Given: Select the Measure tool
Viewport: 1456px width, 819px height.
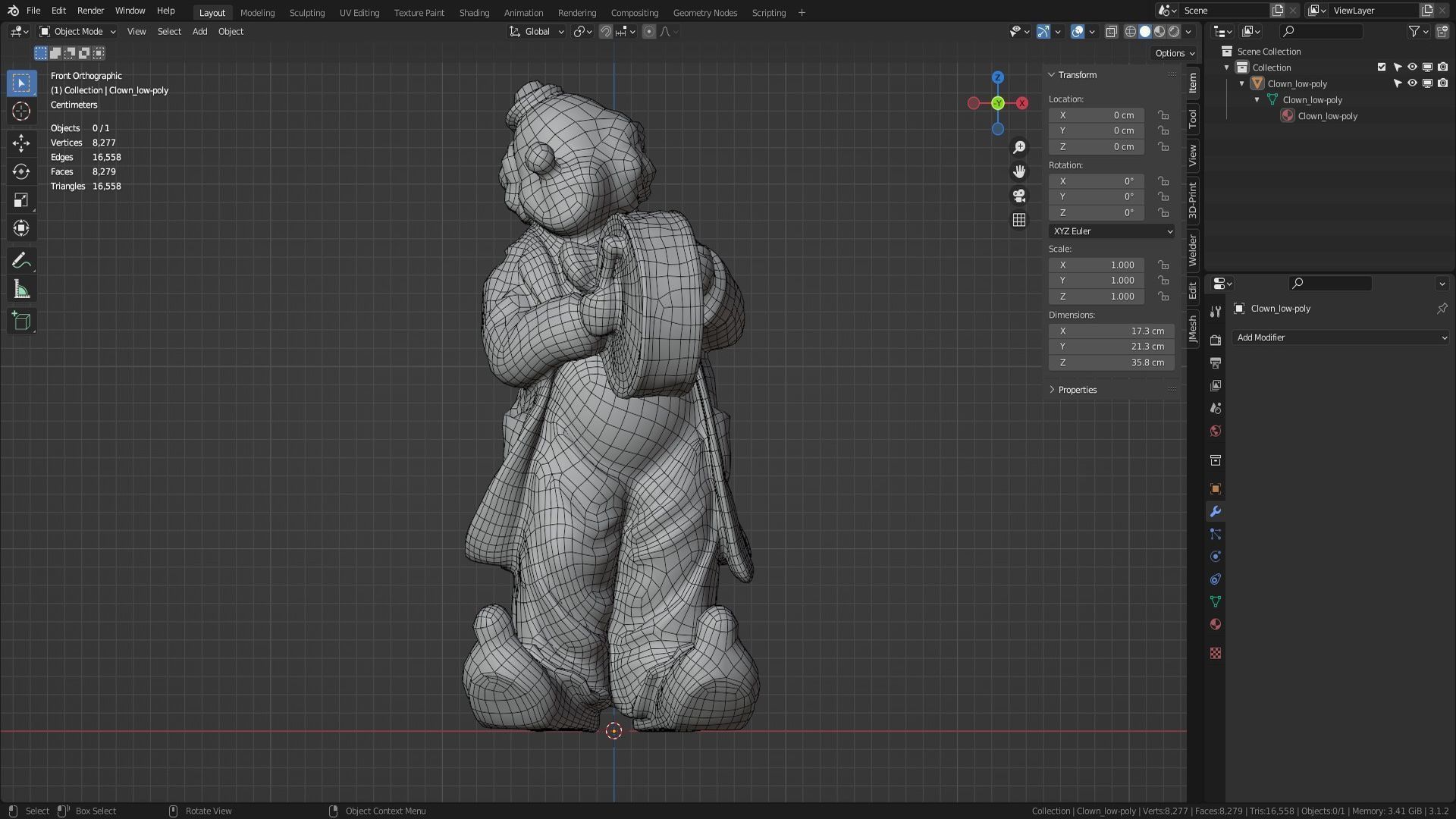Looking at the screenshot, I should tap(21, 290).
